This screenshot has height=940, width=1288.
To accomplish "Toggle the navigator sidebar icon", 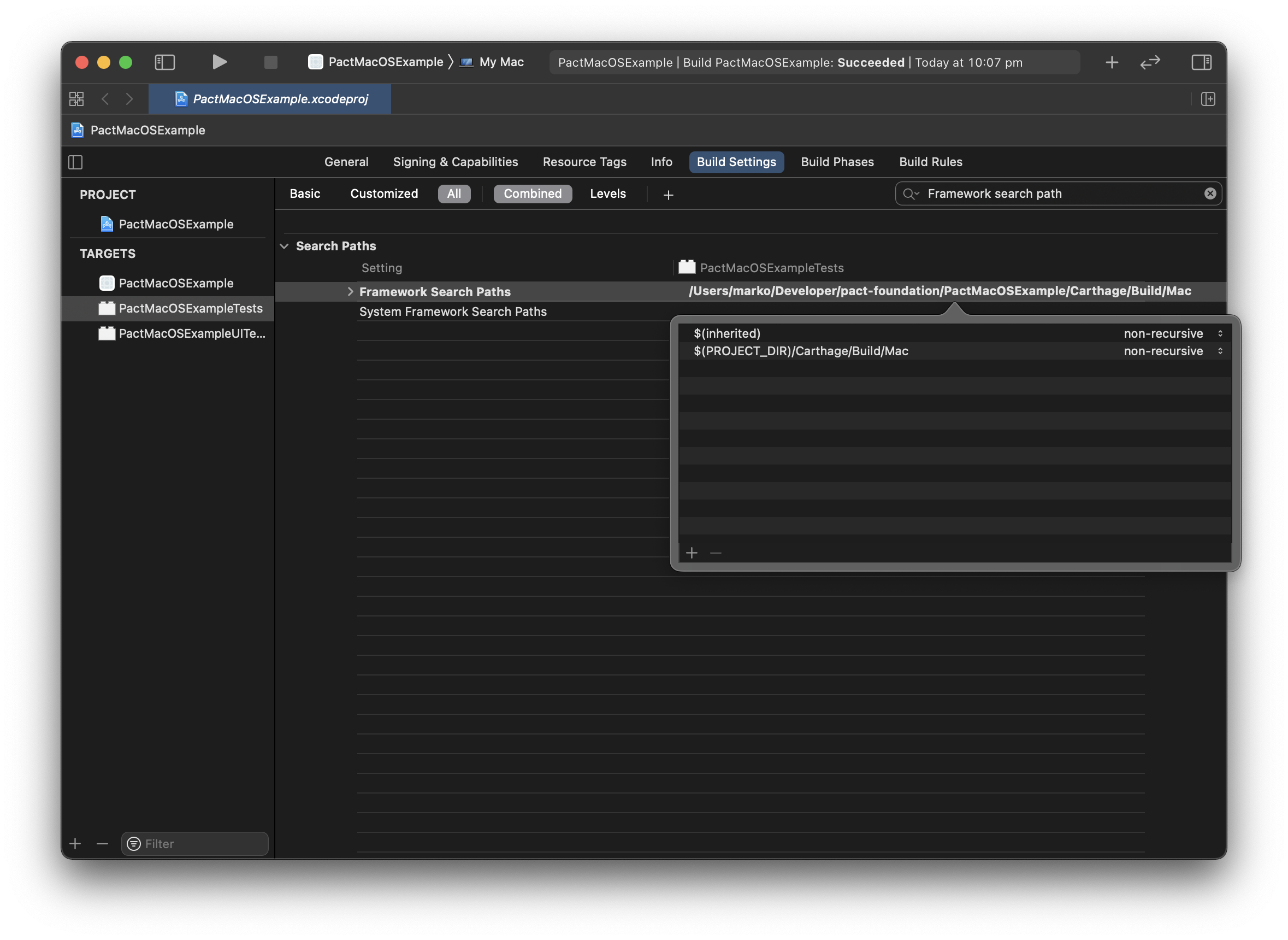I will pos(165,62).
